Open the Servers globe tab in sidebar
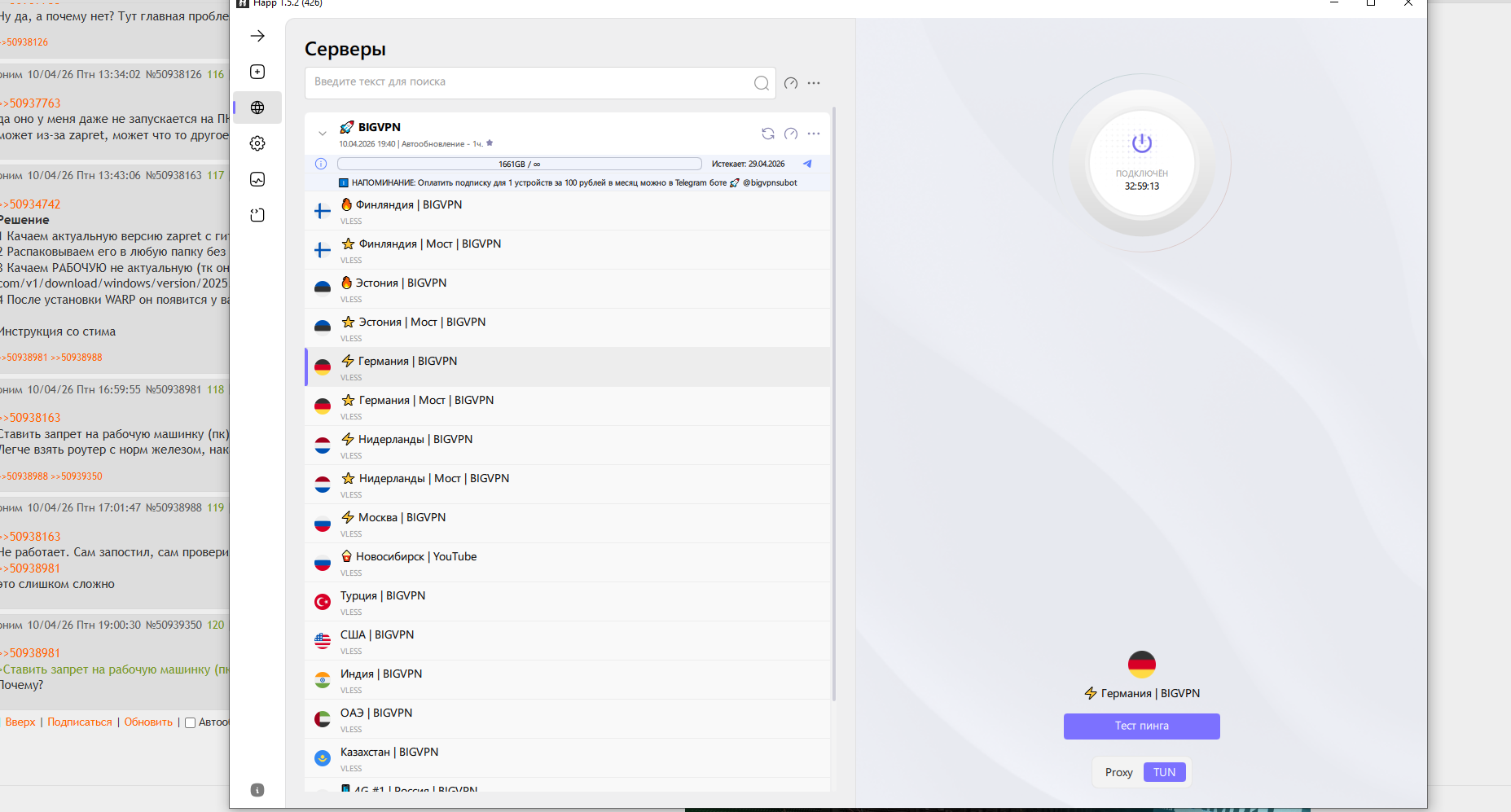Screen dimensions: 1511x812 pyautogui.click(x=257, y=108)
